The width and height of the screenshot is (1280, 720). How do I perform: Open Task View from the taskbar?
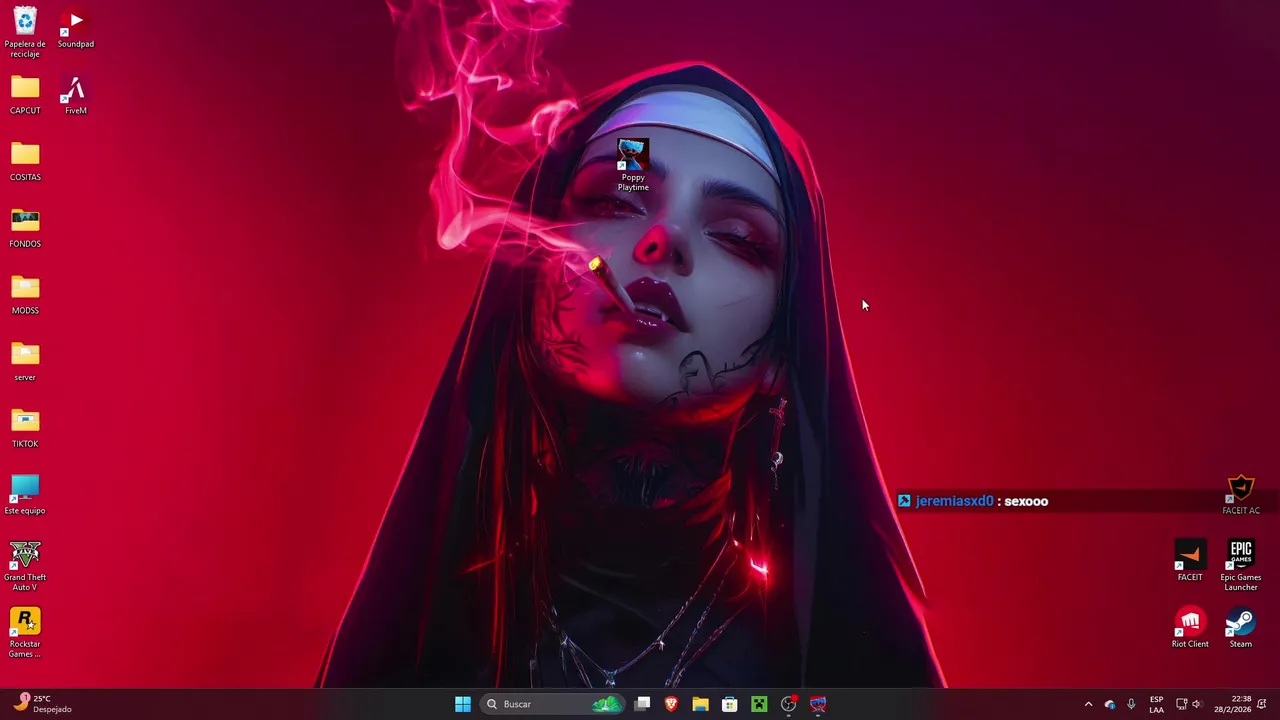(x=643, y=704)
